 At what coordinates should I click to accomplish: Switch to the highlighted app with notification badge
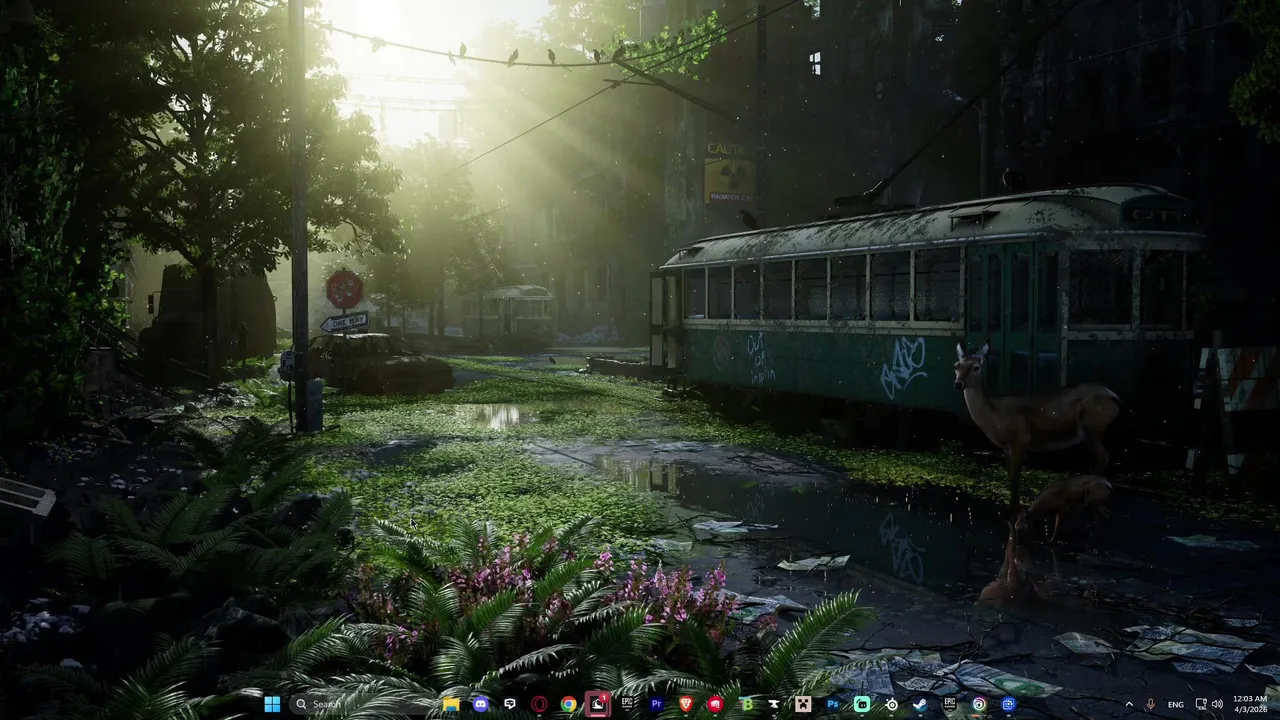[598, 704]
